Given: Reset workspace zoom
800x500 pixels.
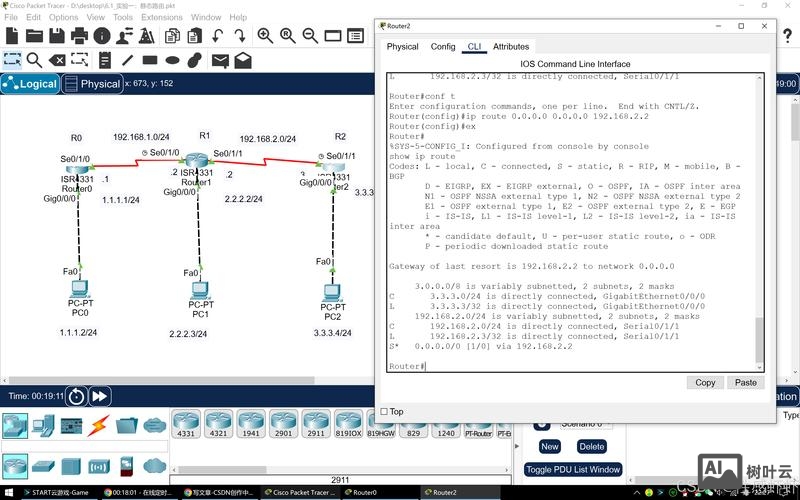Looking at the screenshot, I should tap(287, 36).
